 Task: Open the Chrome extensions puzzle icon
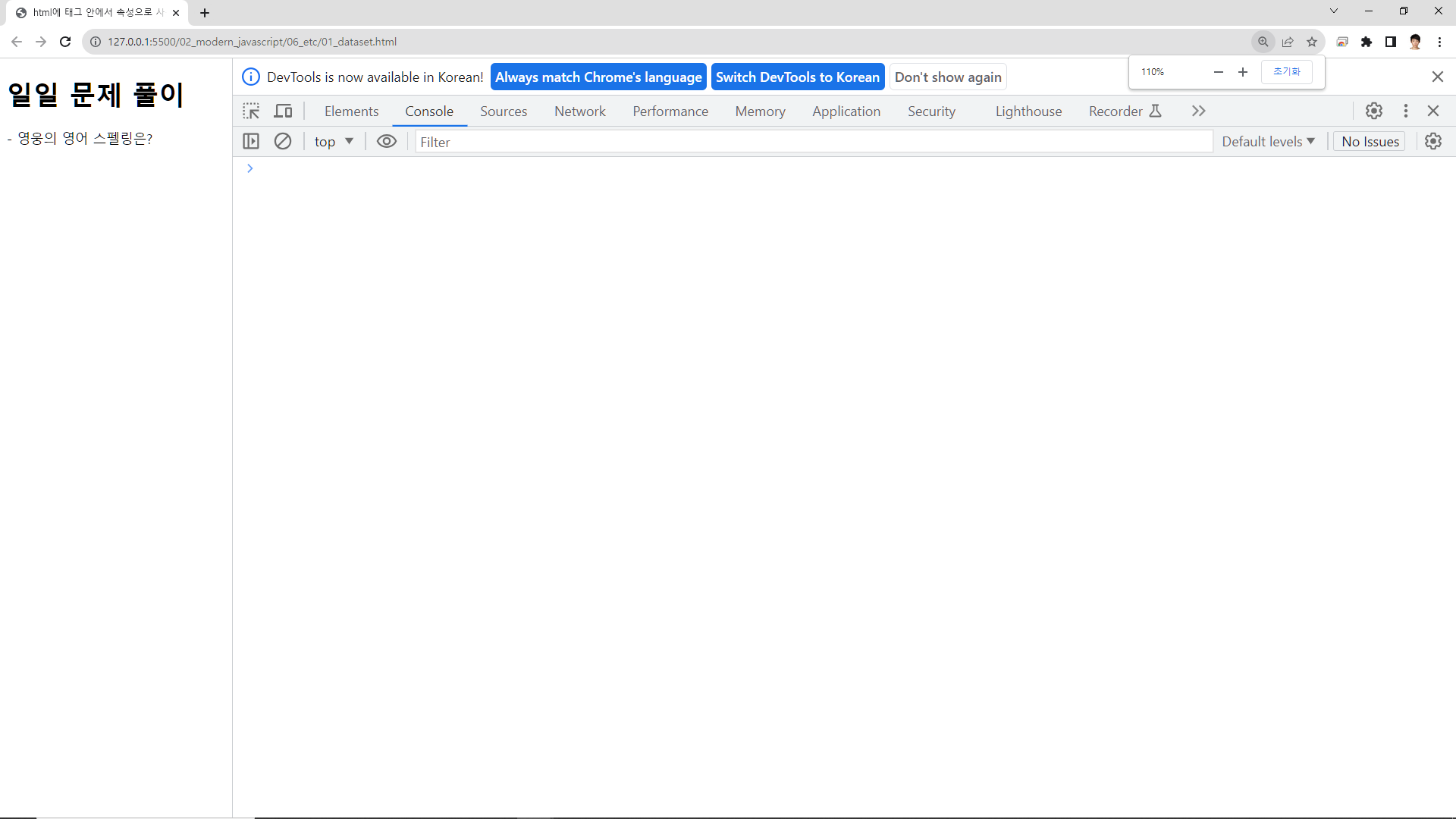tap(1367, 42)
